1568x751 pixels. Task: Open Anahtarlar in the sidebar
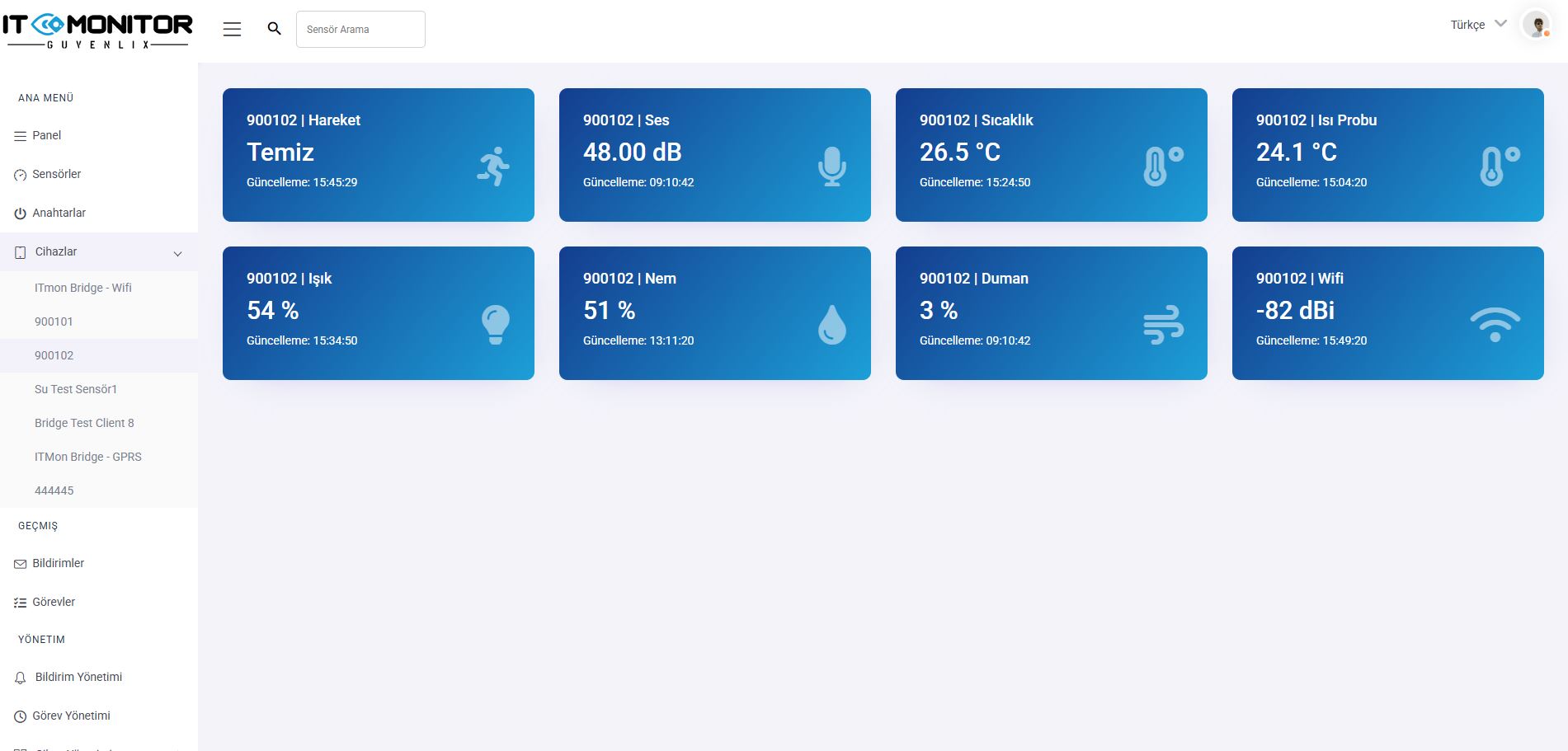[59, 213]
